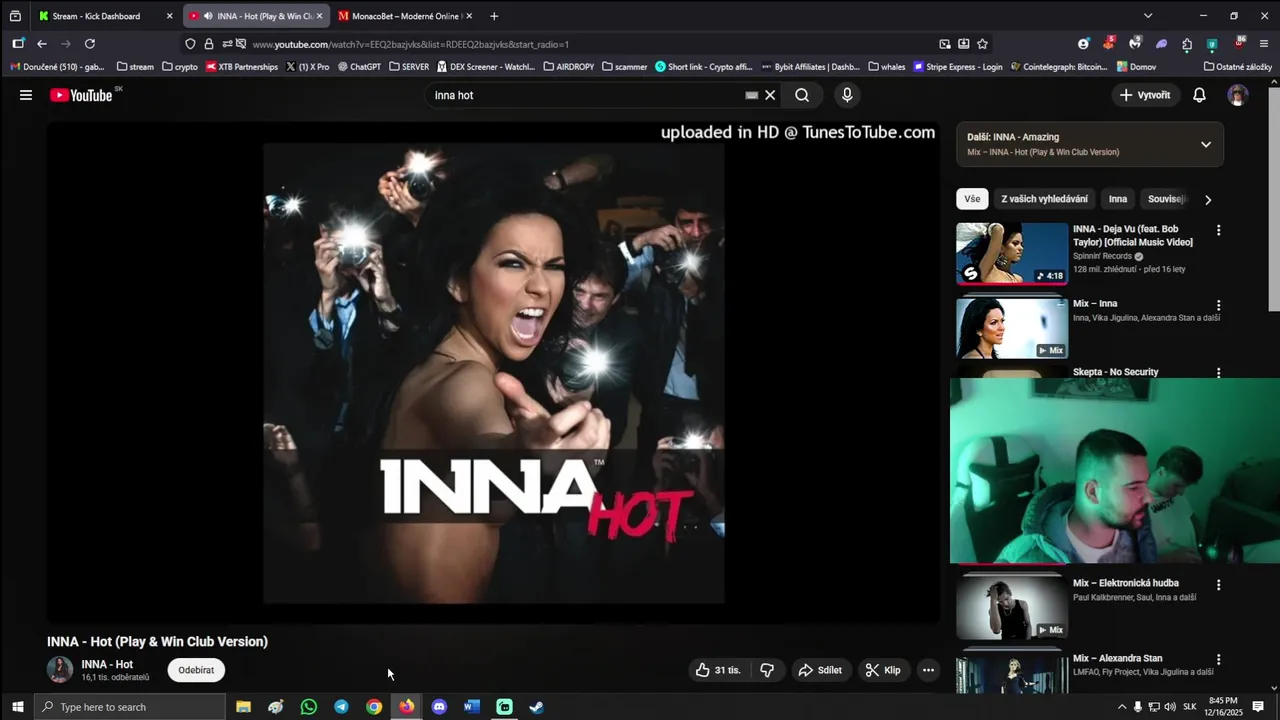The height and width of the screenshot is (720, 1280).
Task: Open the Mix – Inna thumbnail
Action: point(1012,328)
